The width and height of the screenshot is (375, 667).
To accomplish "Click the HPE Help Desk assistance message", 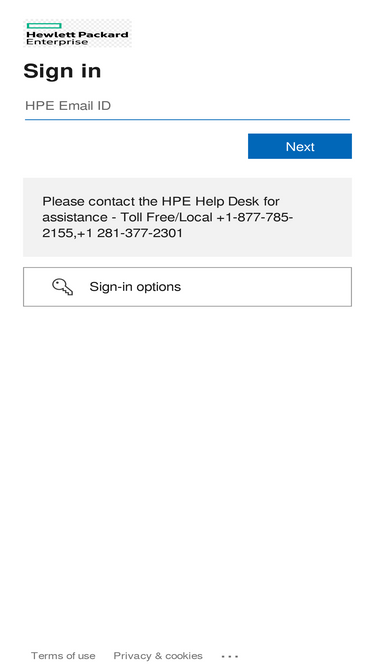I will (188, 217).
